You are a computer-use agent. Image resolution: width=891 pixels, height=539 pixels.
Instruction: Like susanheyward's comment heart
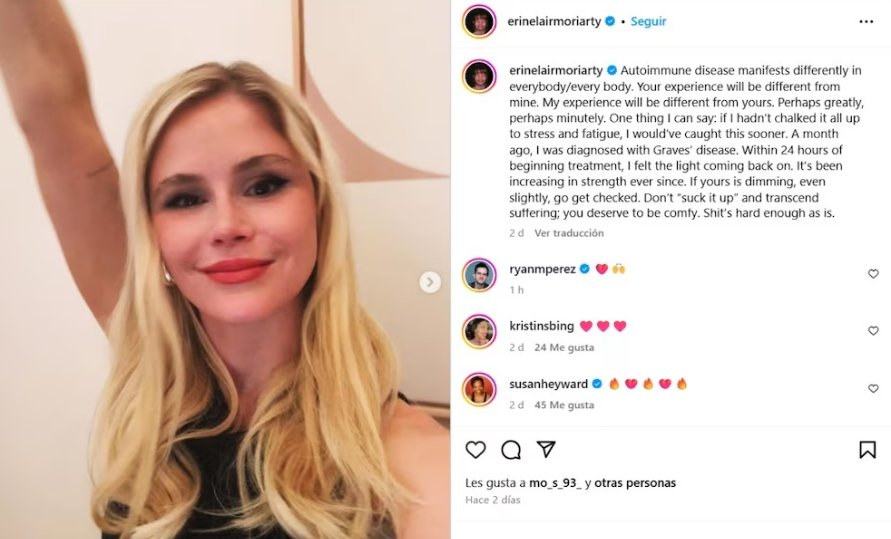pos(873,388)
